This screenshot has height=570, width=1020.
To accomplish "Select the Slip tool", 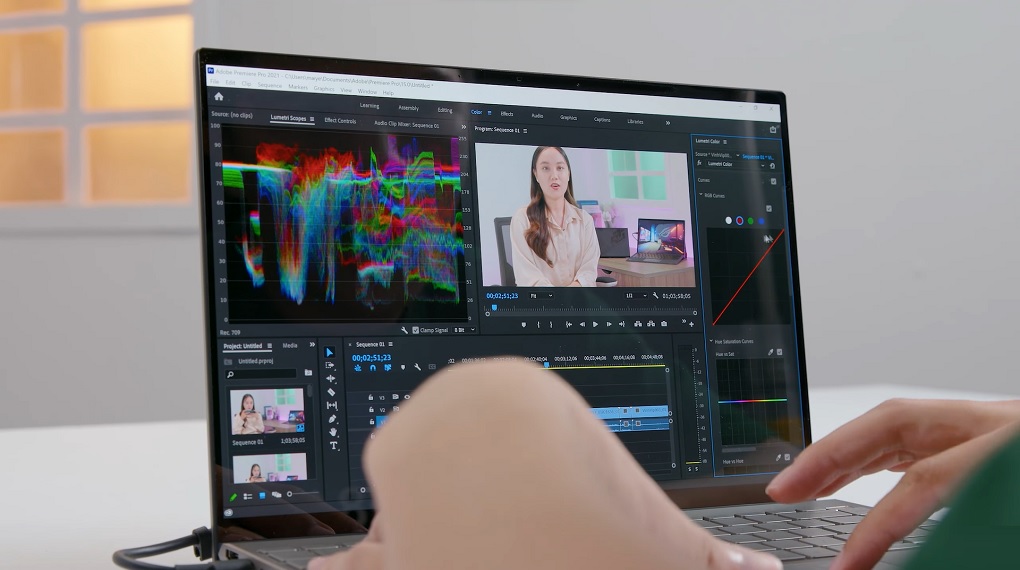I will (332, 405).
